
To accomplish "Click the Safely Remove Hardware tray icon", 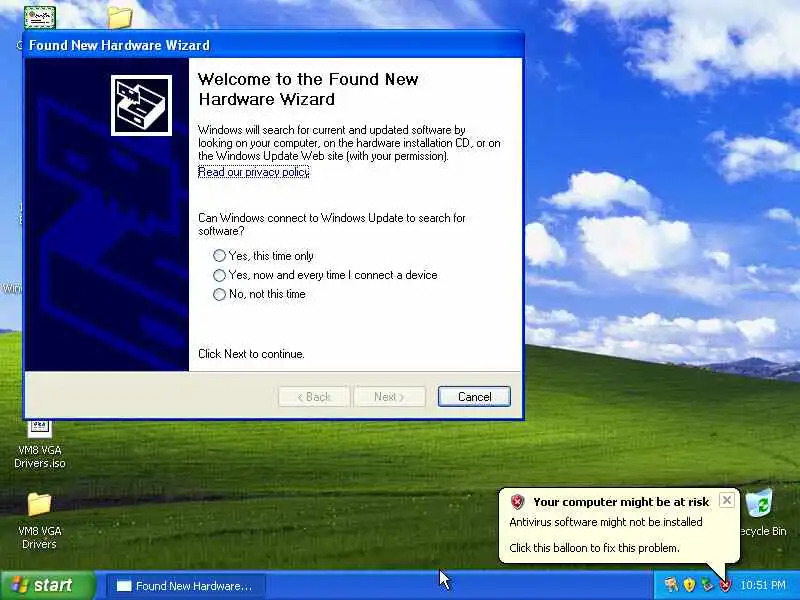I will [707, 585].
